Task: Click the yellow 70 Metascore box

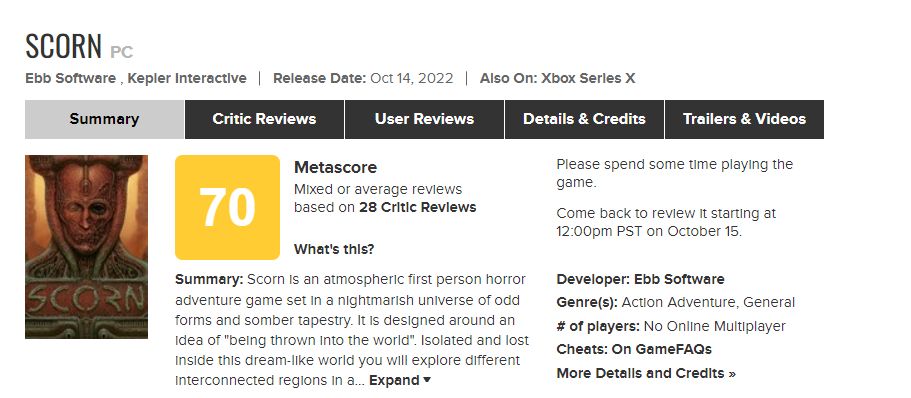Action: [227, 207]
